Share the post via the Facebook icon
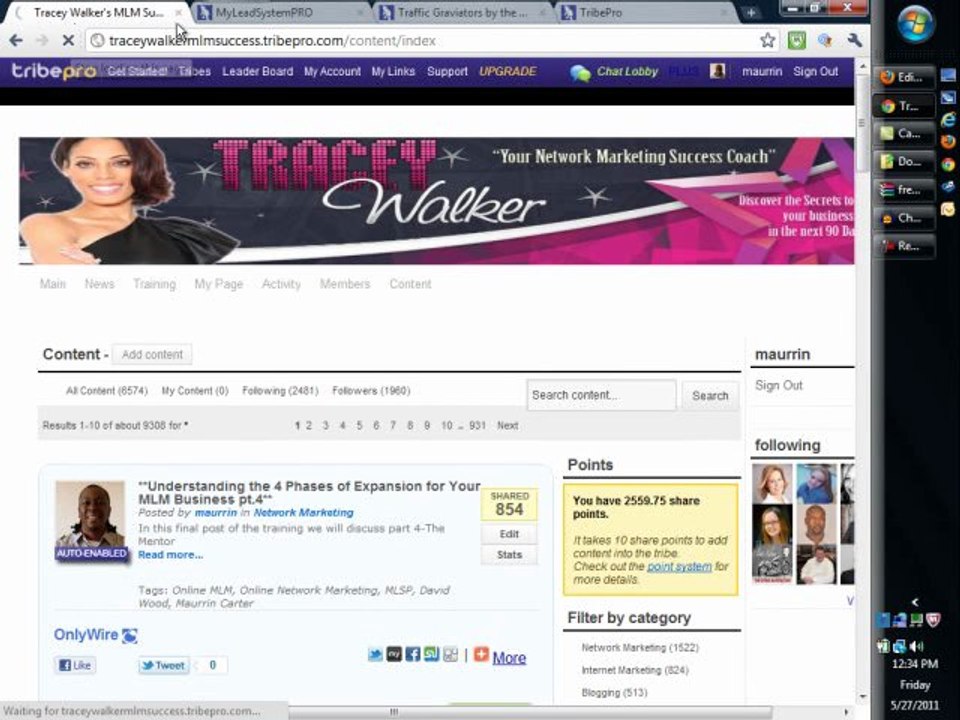960x720 pixels. click(413, 654)
